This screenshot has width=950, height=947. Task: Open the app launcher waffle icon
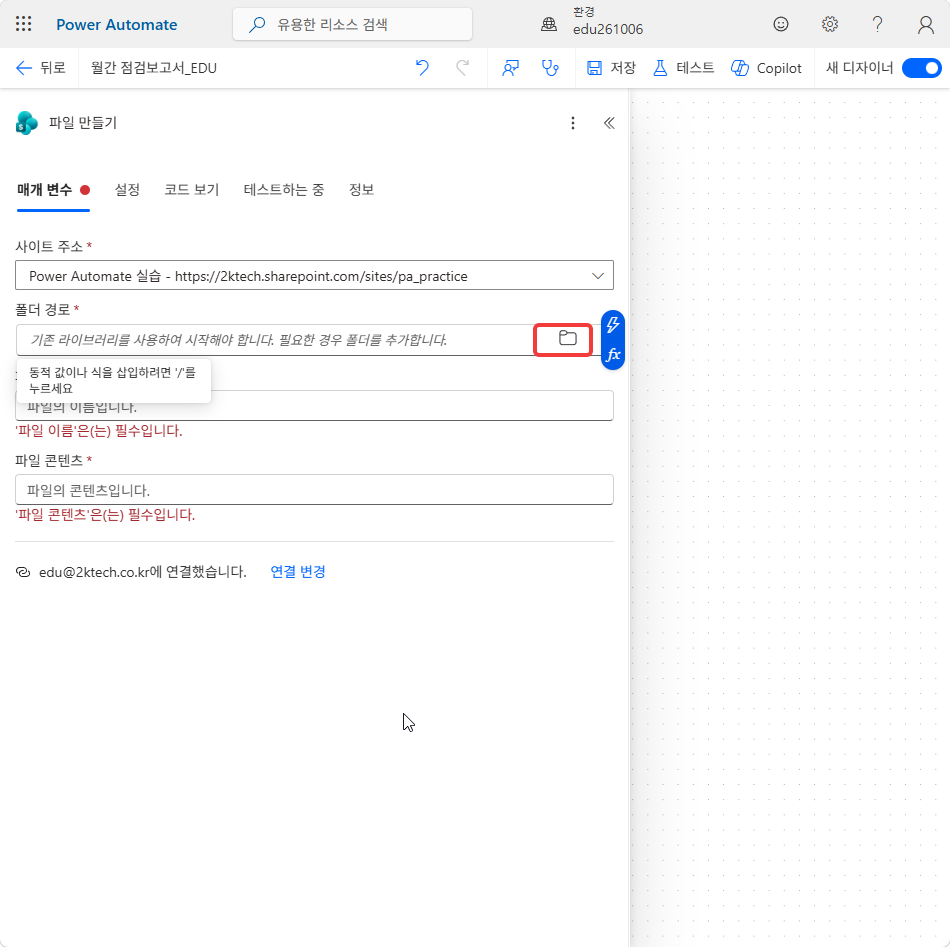23,24
